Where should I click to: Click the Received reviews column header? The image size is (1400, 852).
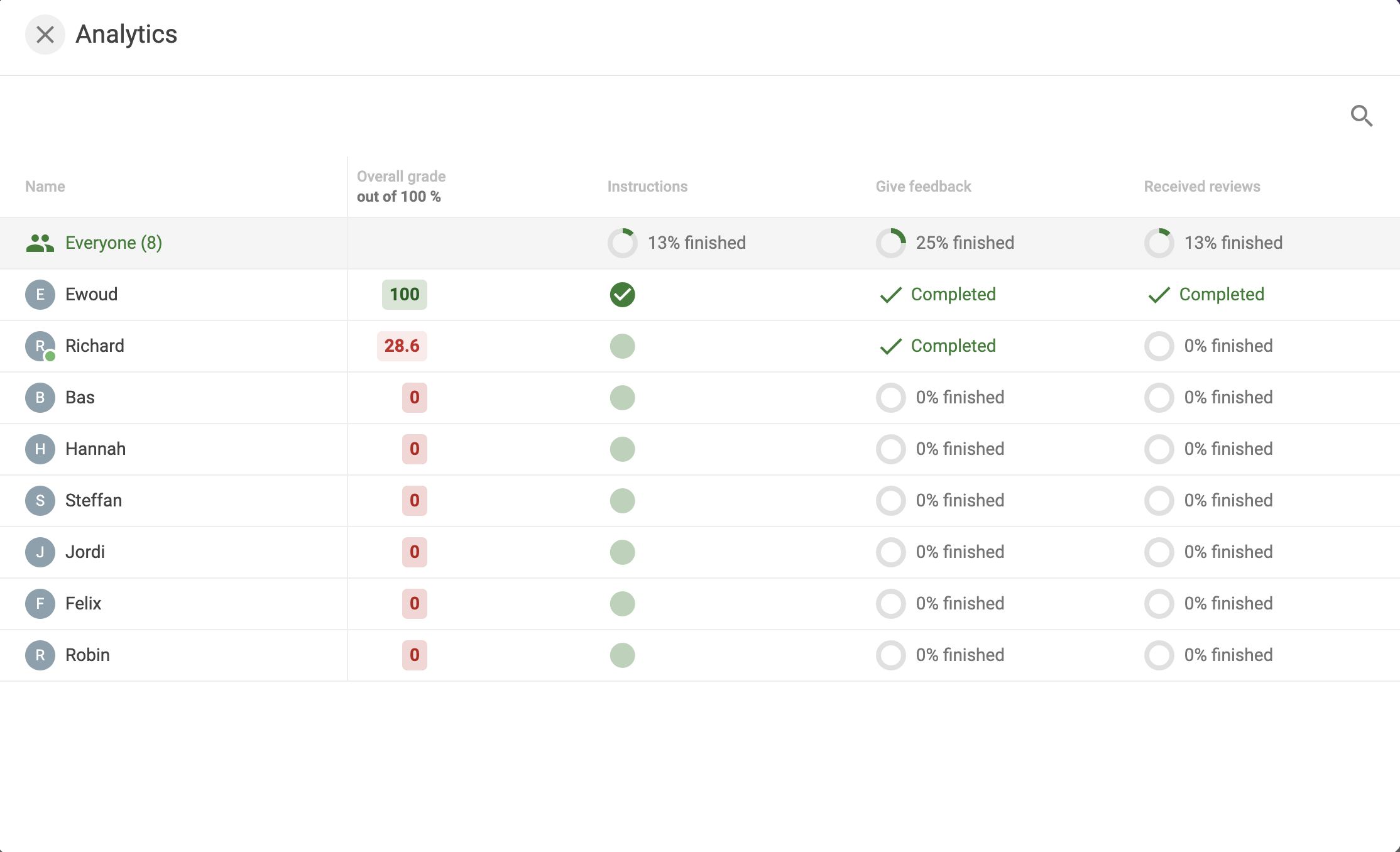coord(1202,187)
